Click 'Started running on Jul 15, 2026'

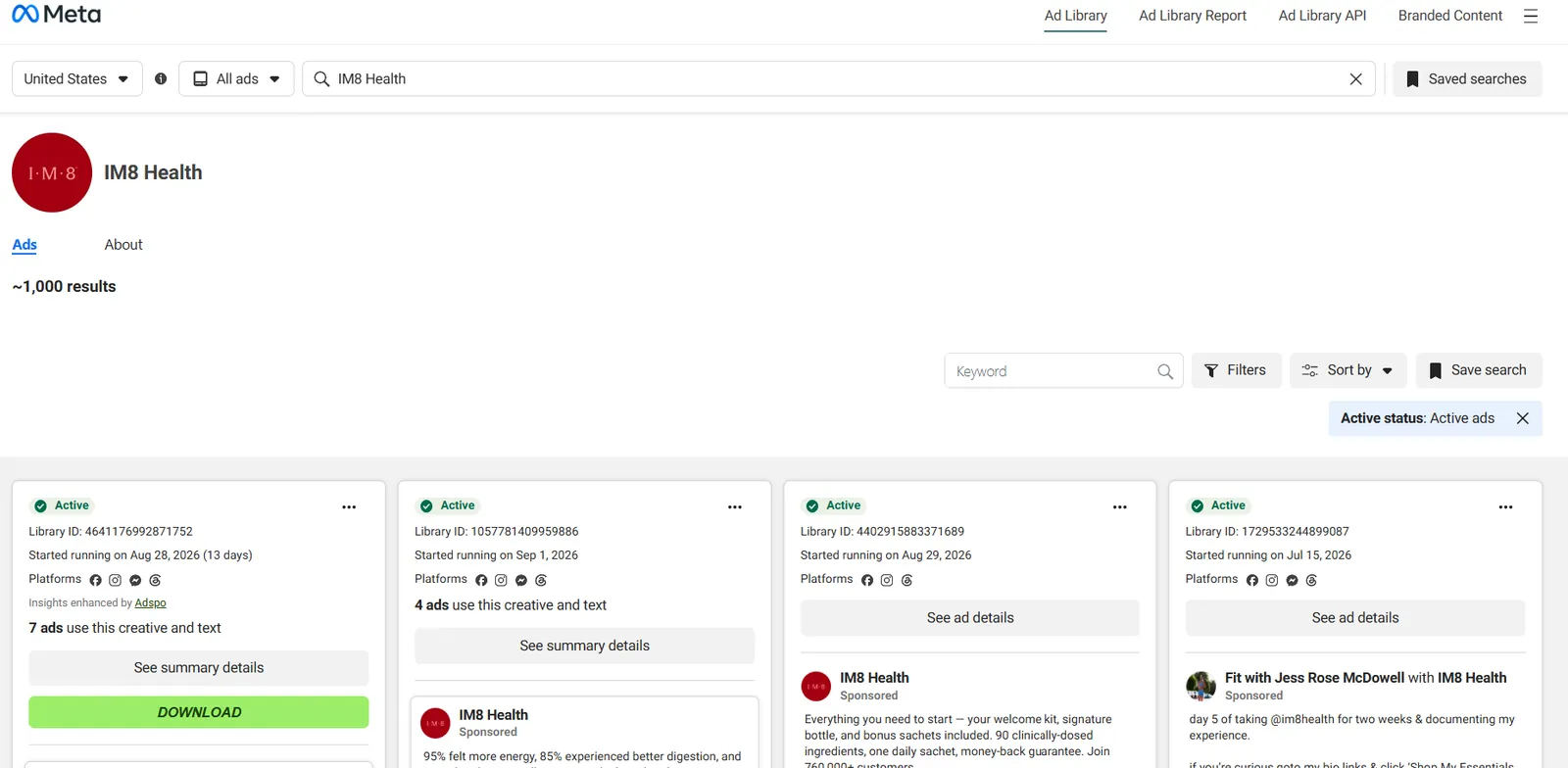coord(1268,555)
